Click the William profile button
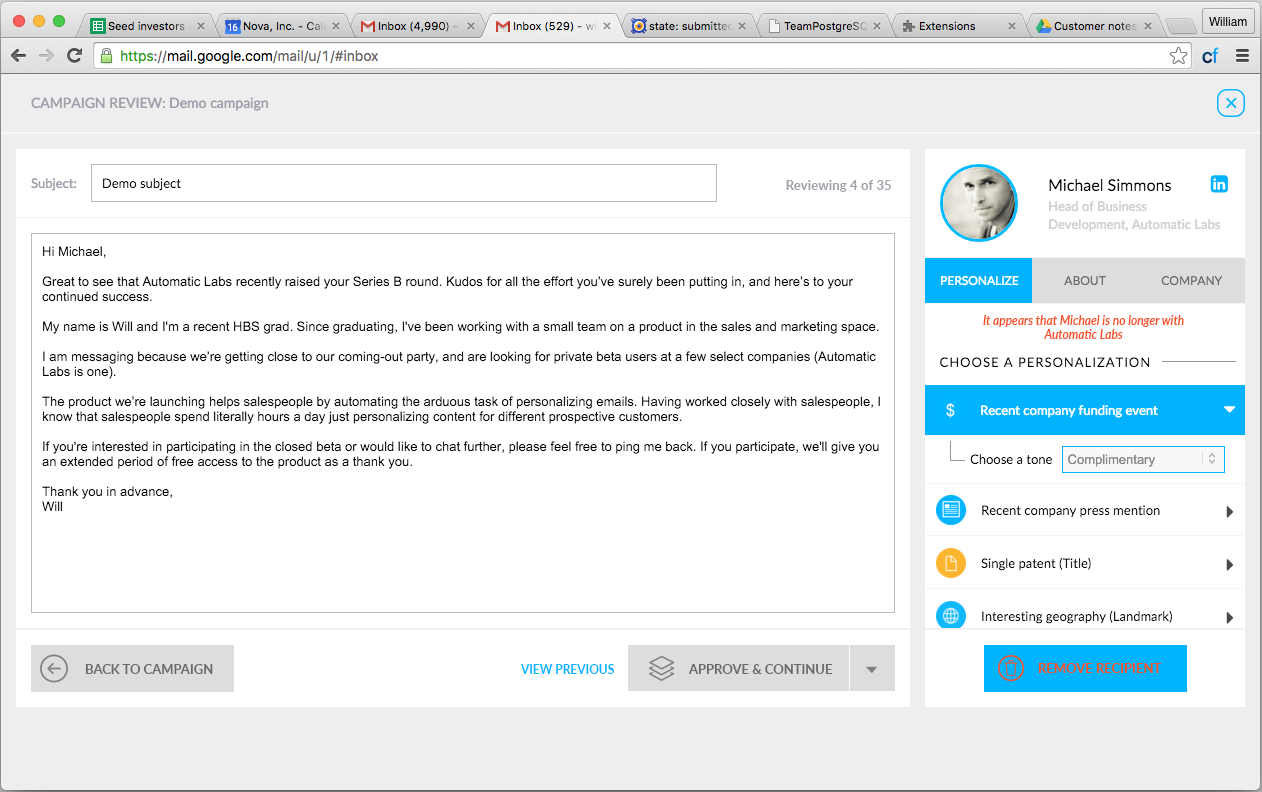Viewport: 1262px width, 792px height. 1228,21
